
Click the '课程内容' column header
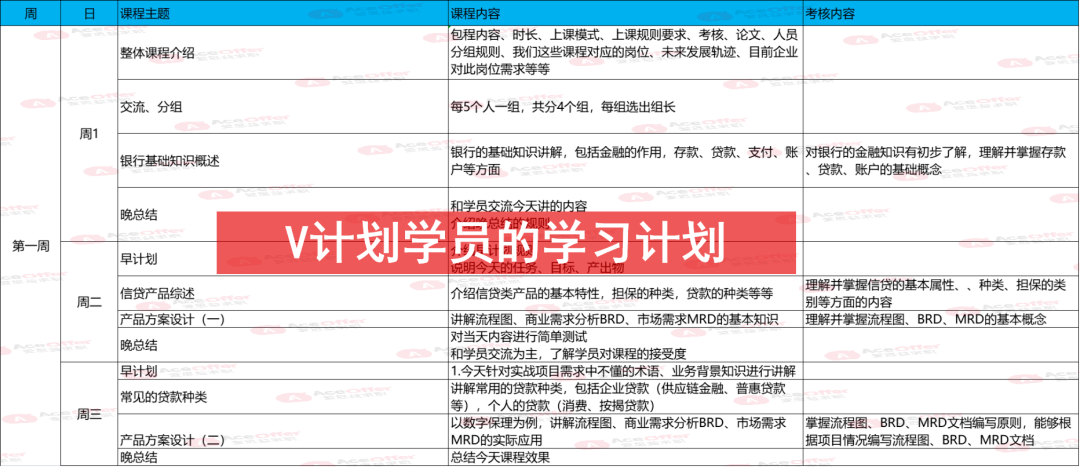point(625,14)
